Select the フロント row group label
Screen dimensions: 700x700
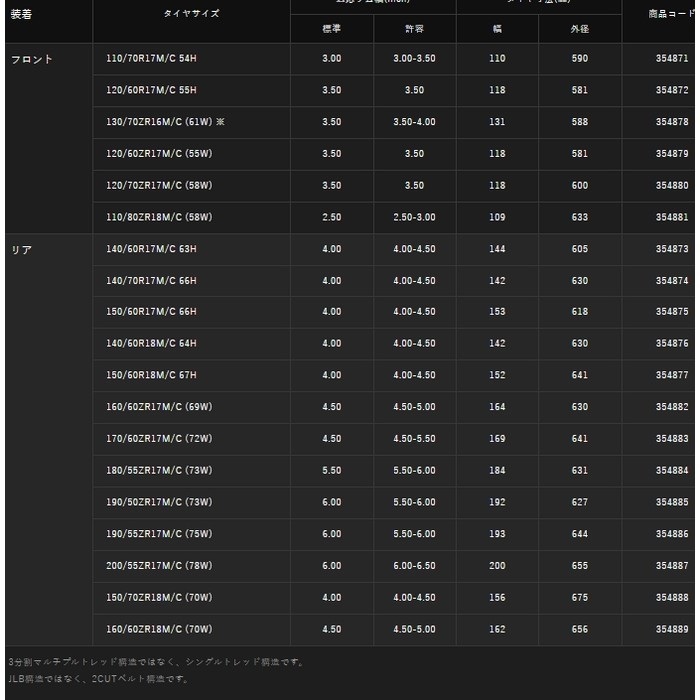[x=32, y=59]
